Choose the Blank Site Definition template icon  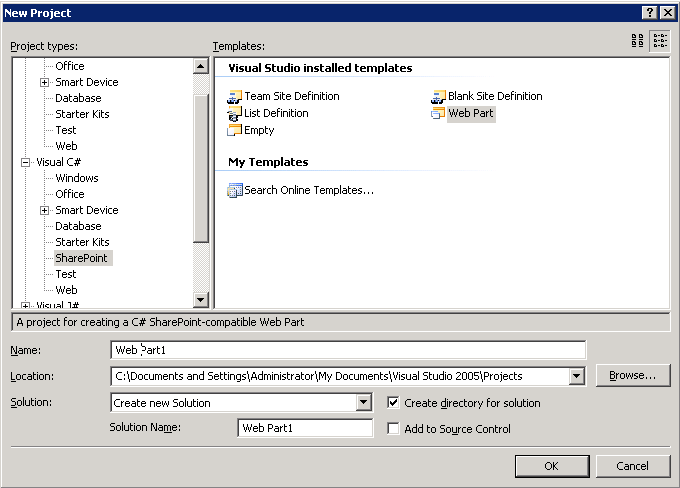point(438,97)
